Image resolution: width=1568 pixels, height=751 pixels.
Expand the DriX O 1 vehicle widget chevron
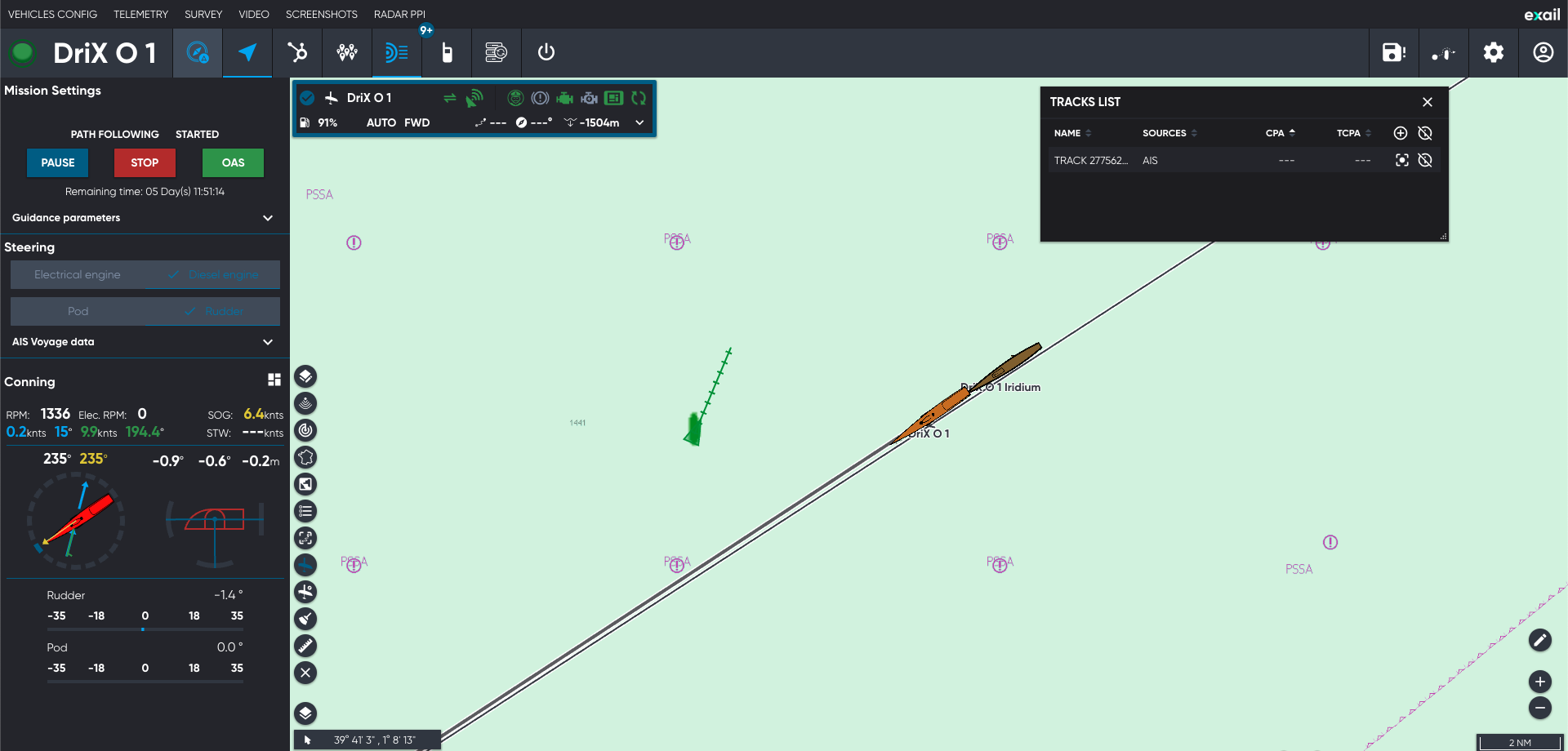639,123
